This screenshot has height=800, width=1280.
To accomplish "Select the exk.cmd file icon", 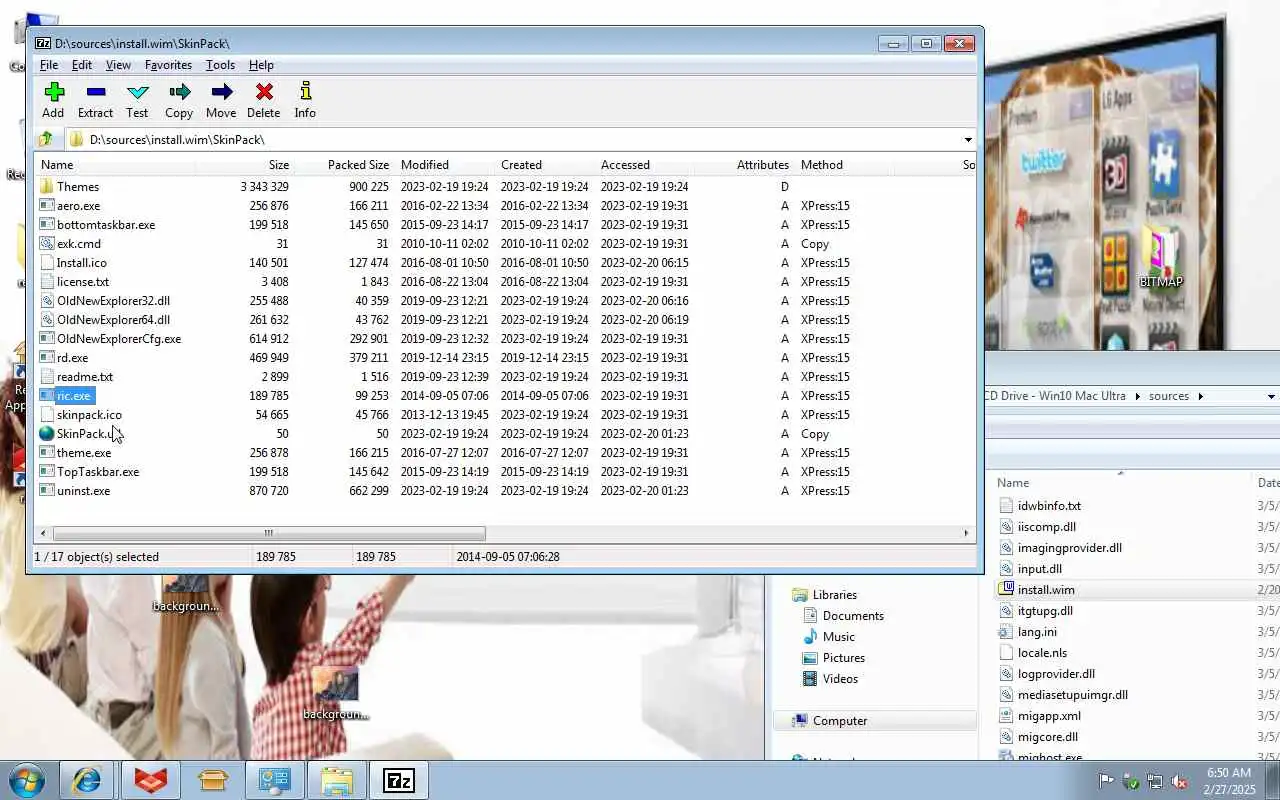I will (47, 243).
